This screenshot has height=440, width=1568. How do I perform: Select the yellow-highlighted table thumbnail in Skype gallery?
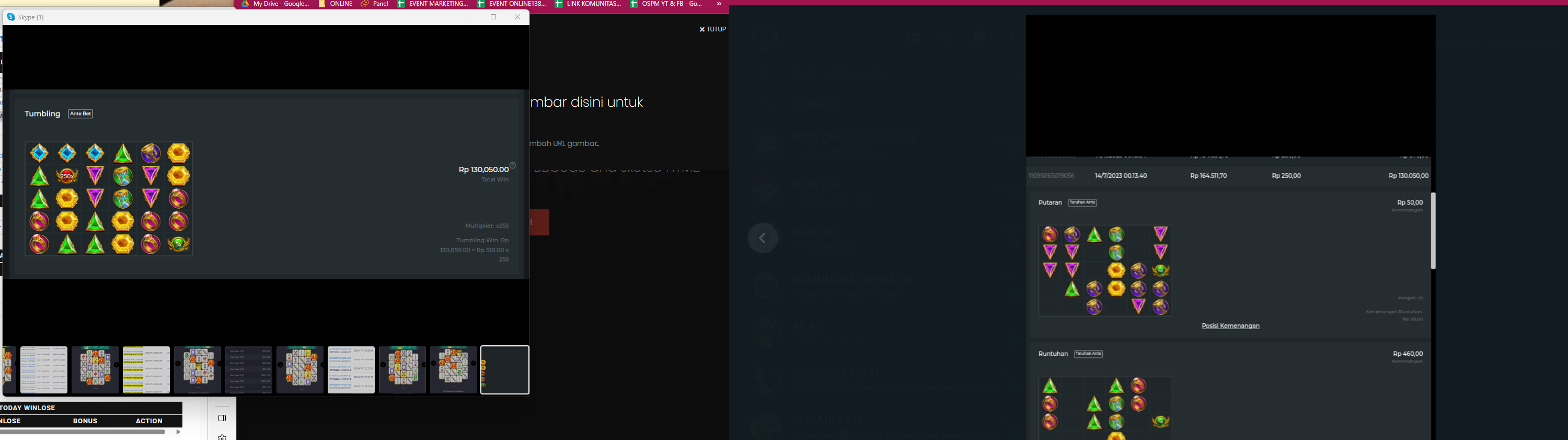click(x=146, y=370)
